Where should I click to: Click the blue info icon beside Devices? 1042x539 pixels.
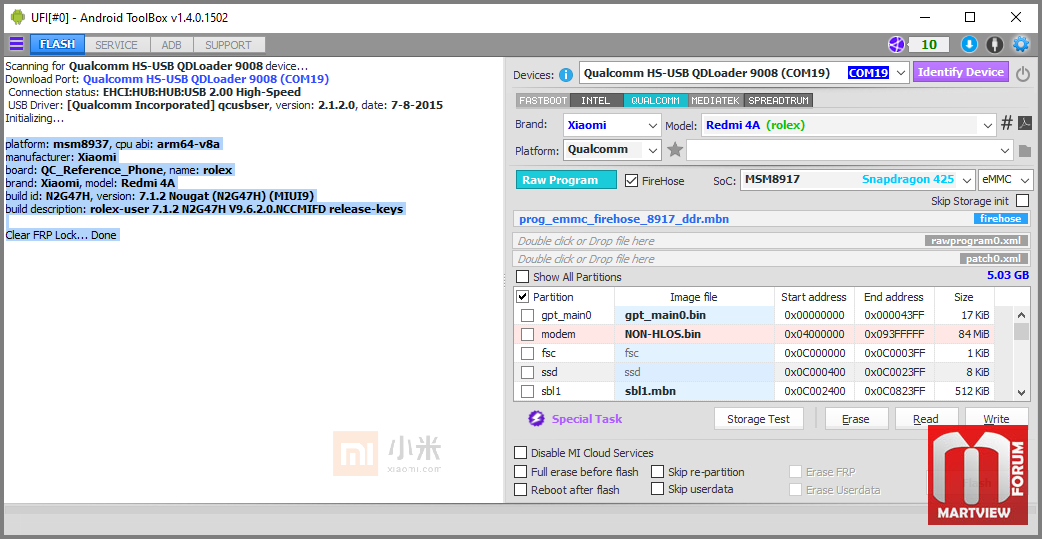pyautogui.click(x=566, y=74)
